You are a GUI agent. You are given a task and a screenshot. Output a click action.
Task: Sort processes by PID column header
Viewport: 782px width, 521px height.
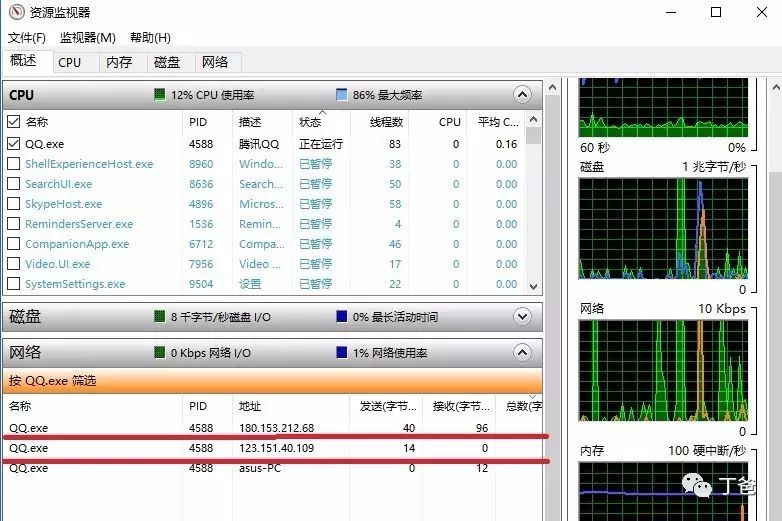[198, 122]
